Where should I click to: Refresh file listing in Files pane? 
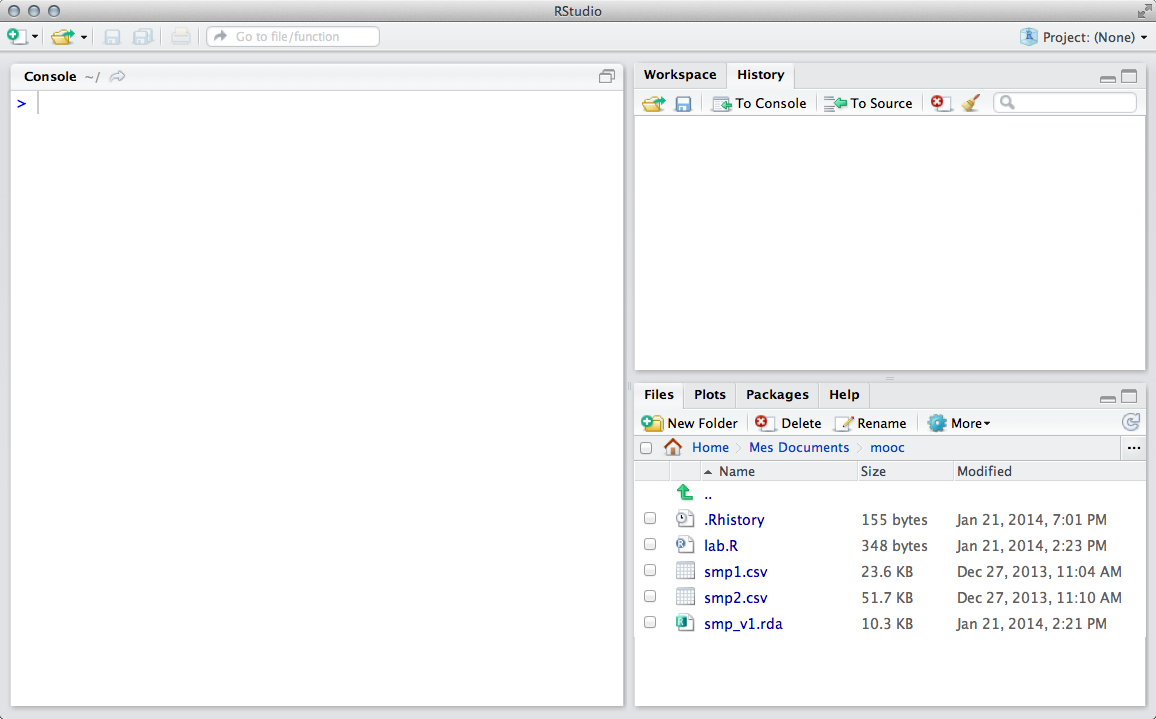click(x=1131, y=423)
